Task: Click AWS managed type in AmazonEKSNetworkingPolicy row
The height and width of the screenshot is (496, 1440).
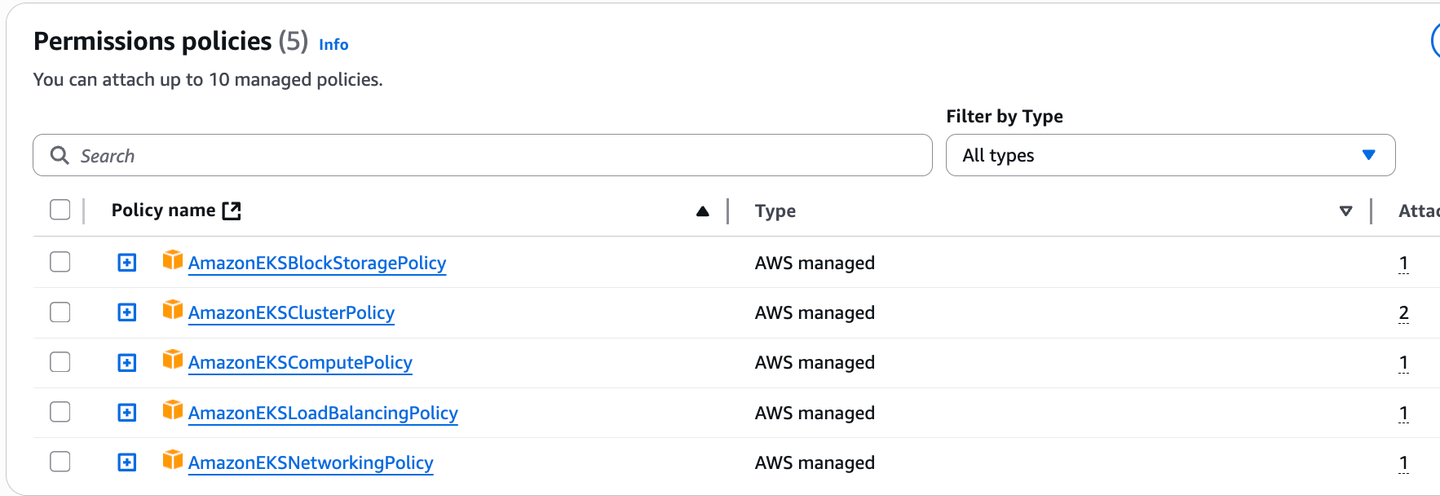Action: (x=815, y=463)
